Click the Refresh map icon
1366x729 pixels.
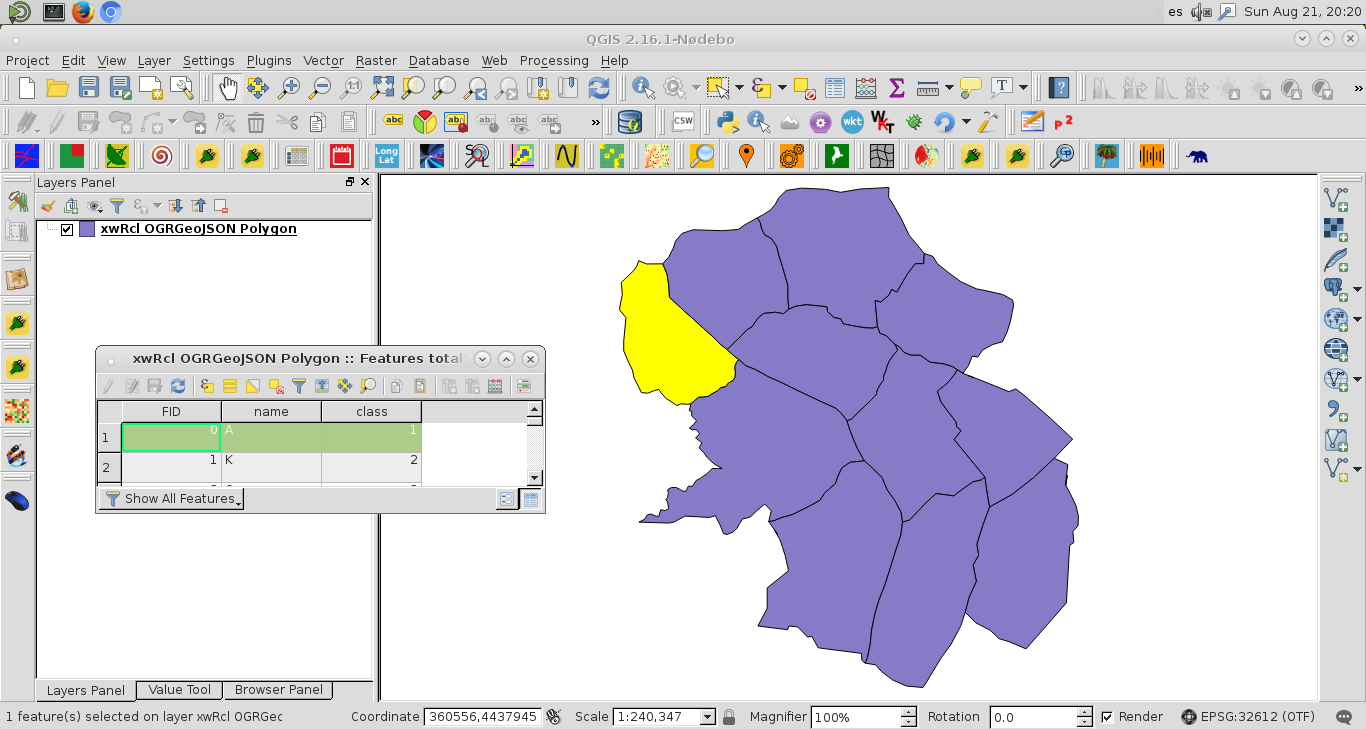(599, 88)
